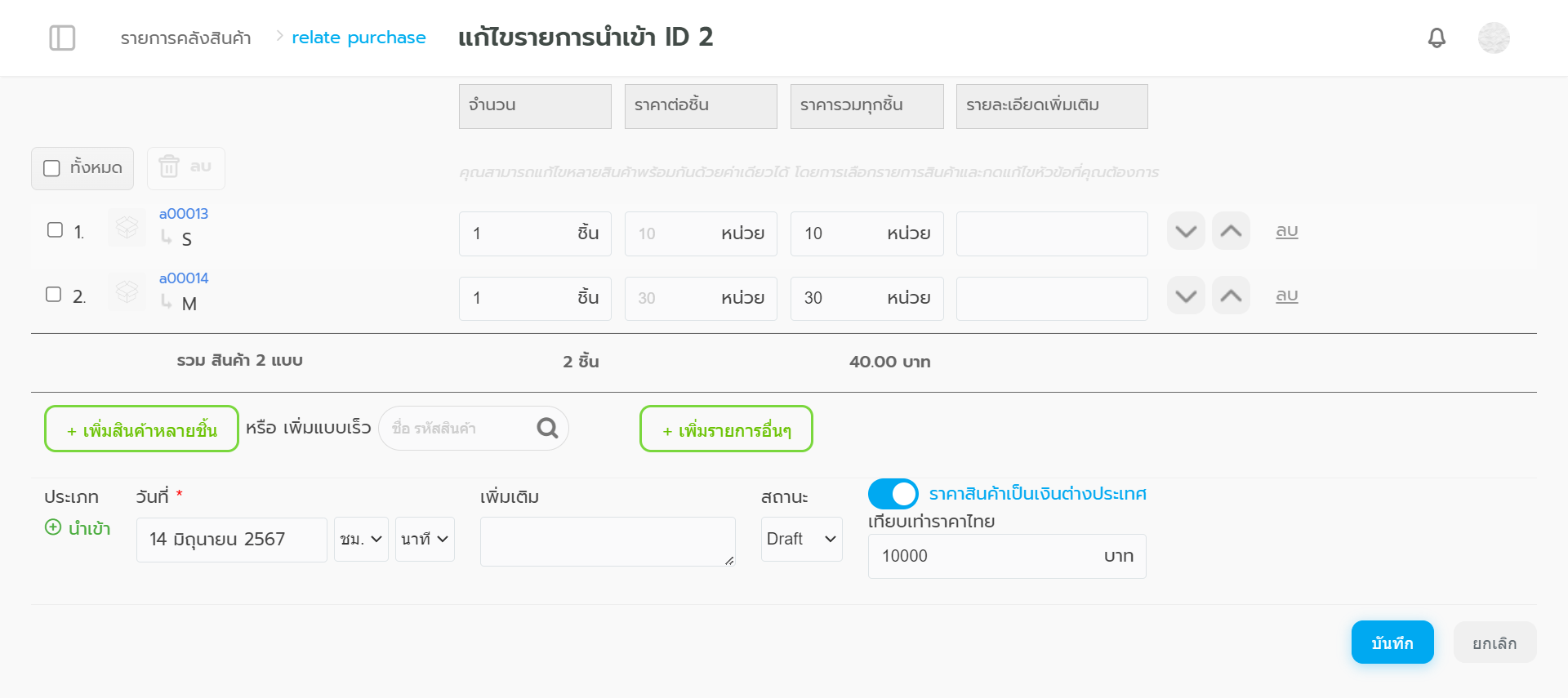This screenshot has width=1568, height=698.
Task: Move item a00013 down with arrow
Action: [x=1186, y=231]
